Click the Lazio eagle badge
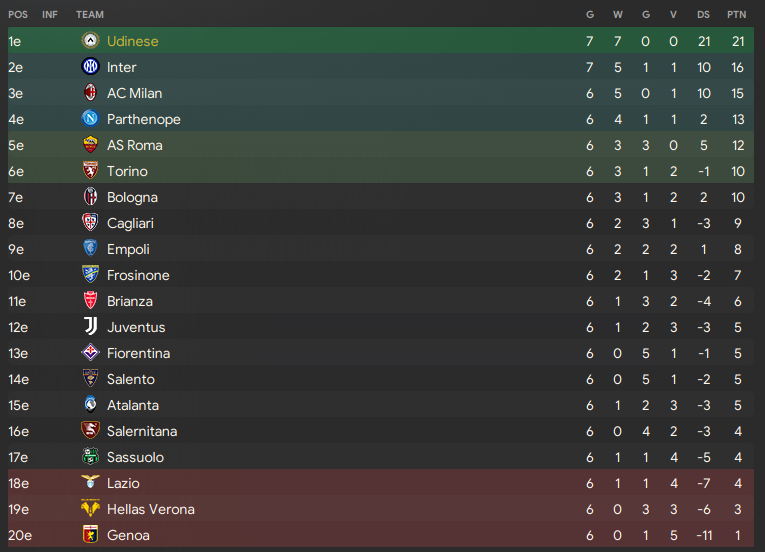 [x=90, y=483]
